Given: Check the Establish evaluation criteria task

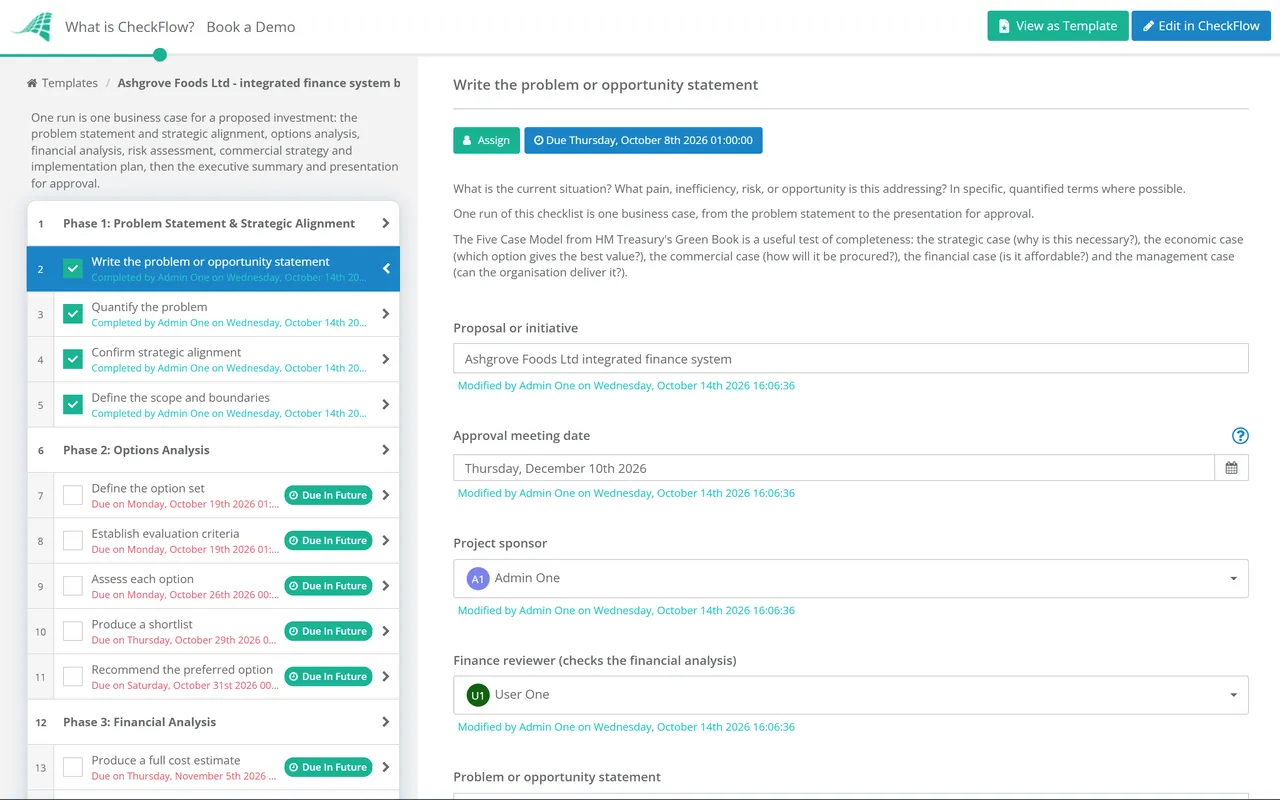Looking at the screenshot, I should [73, 541].
